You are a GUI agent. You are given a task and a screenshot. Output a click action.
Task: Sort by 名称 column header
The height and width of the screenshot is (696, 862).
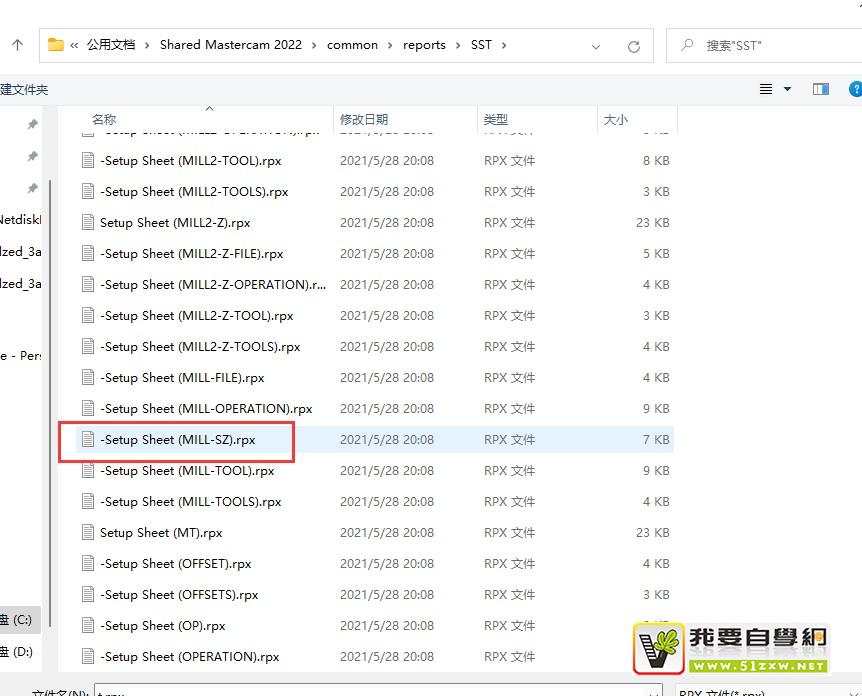[x=104, y=120]
